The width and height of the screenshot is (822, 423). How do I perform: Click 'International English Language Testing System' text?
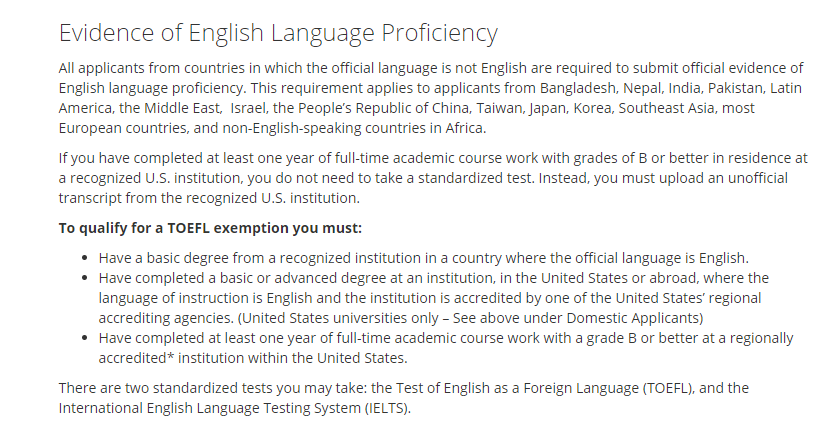coord(210,408)
